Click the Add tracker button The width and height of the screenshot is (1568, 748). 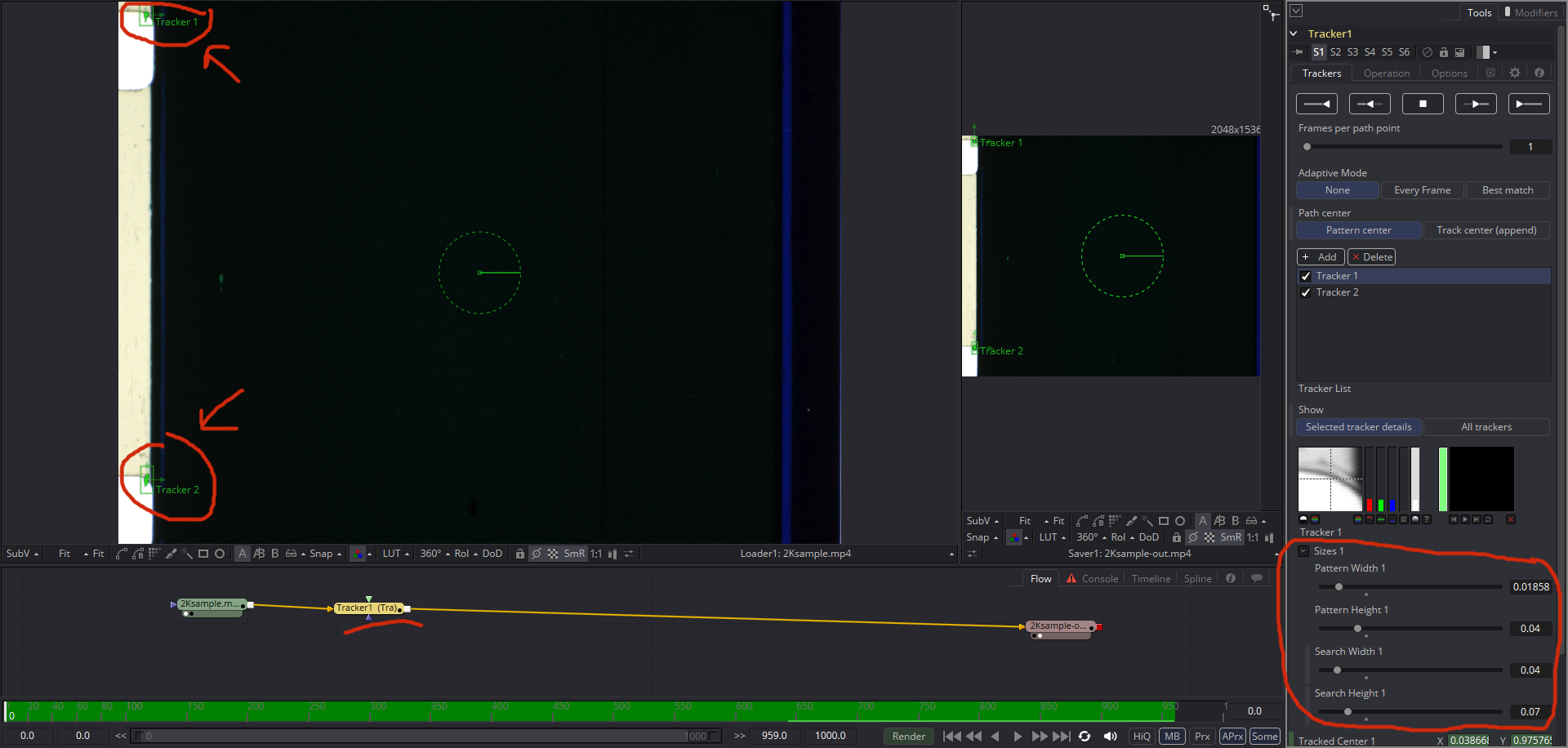tap(1321, 257)
